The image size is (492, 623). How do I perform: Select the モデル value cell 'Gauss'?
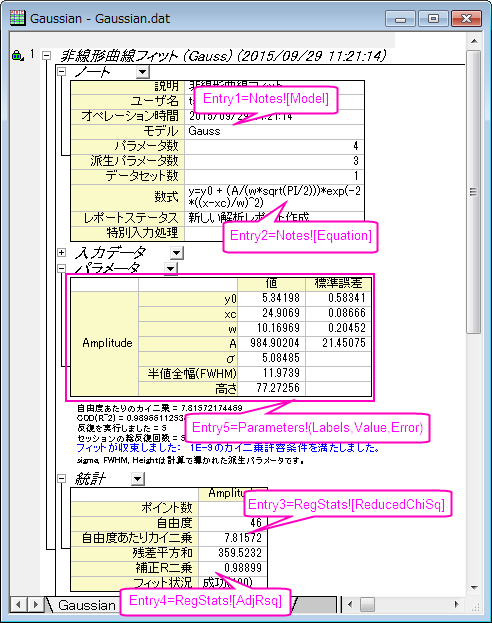[x=274, y=131]
